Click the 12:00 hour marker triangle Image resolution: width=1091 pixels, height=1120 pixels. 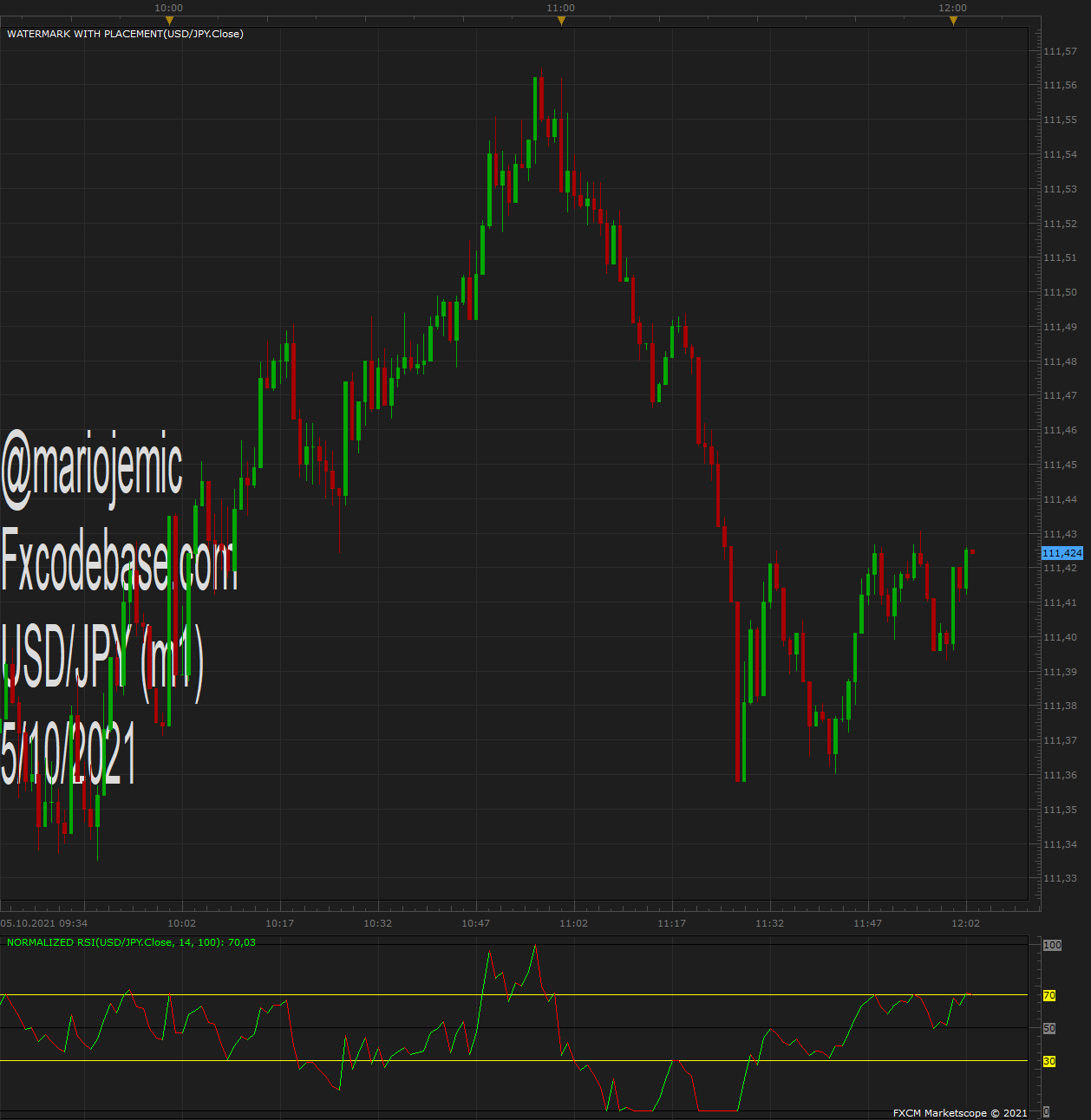[x=953, y=21]
